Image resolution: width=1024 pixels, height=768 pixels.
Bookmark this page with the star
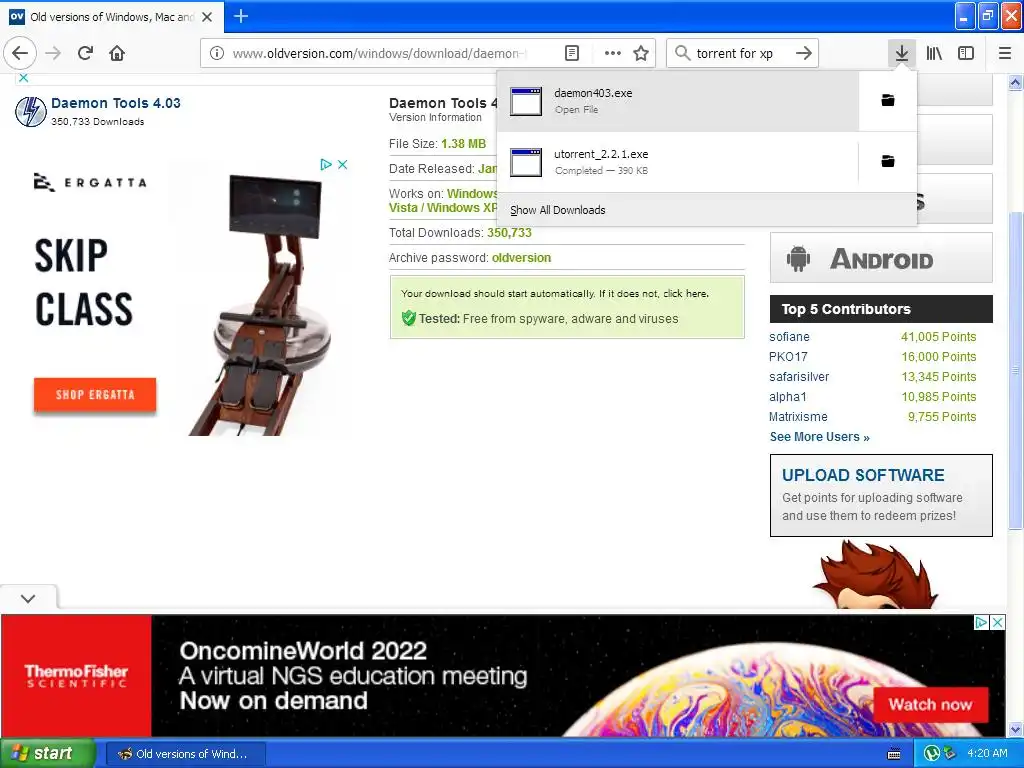(641, 54)
